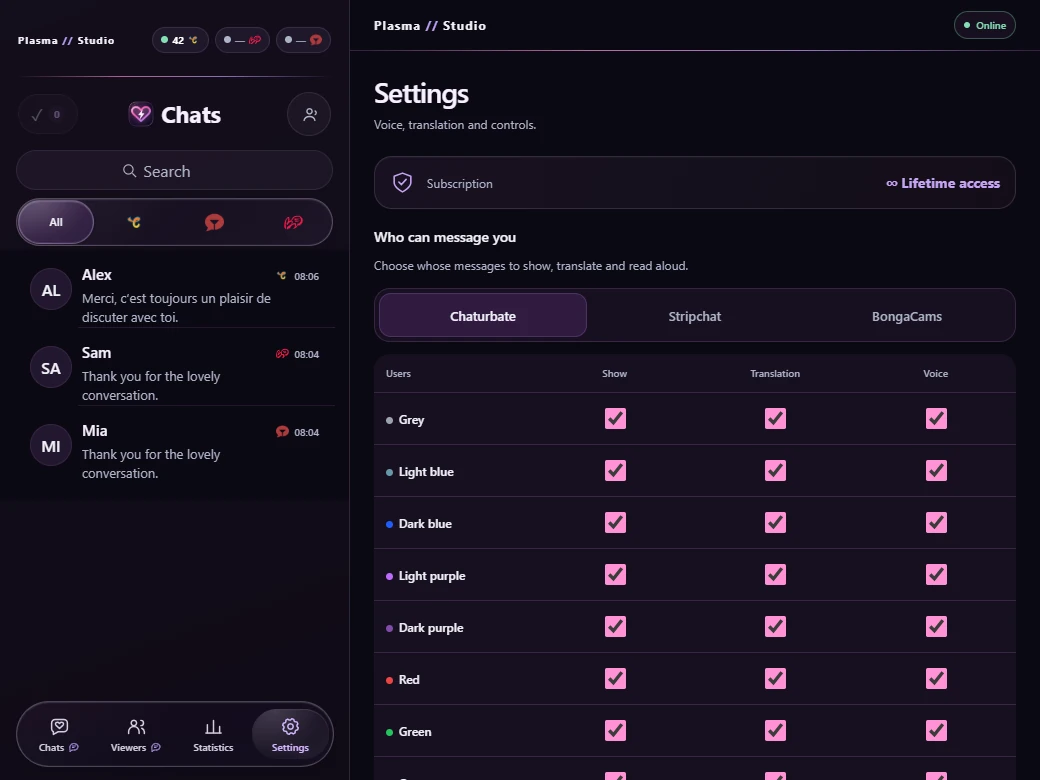Click the Subscription label

(x=459, y=184)
